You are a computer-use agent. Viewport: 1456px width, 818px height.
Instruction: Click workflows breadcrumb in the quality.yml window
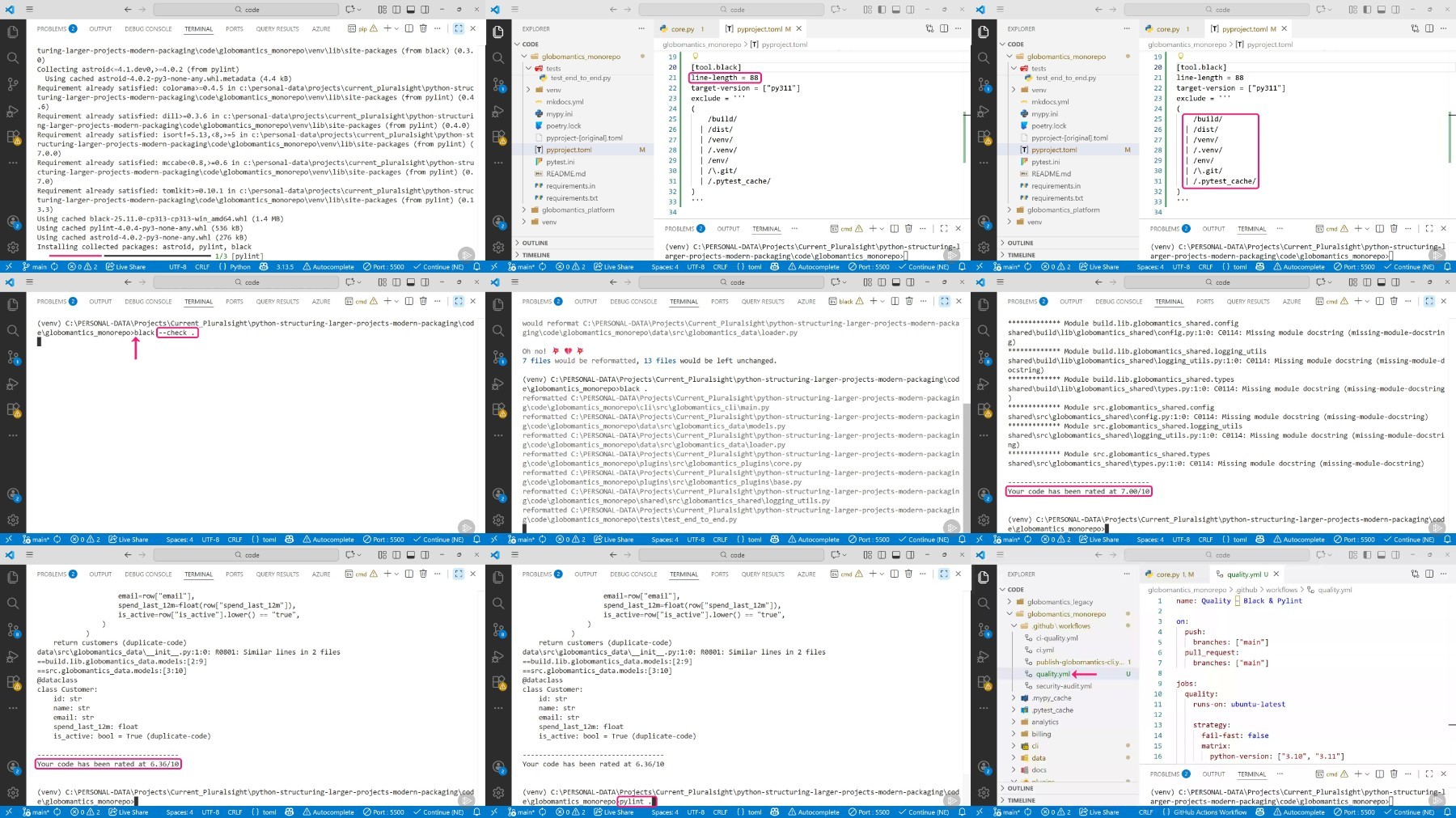click(x=1281, y=590)
